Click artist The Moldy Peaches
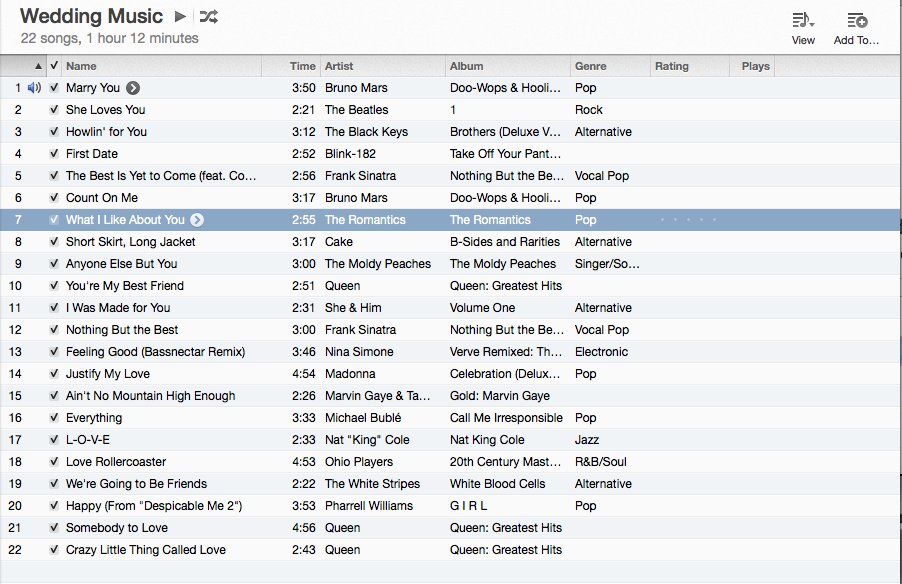 click(x=378, y=264)
